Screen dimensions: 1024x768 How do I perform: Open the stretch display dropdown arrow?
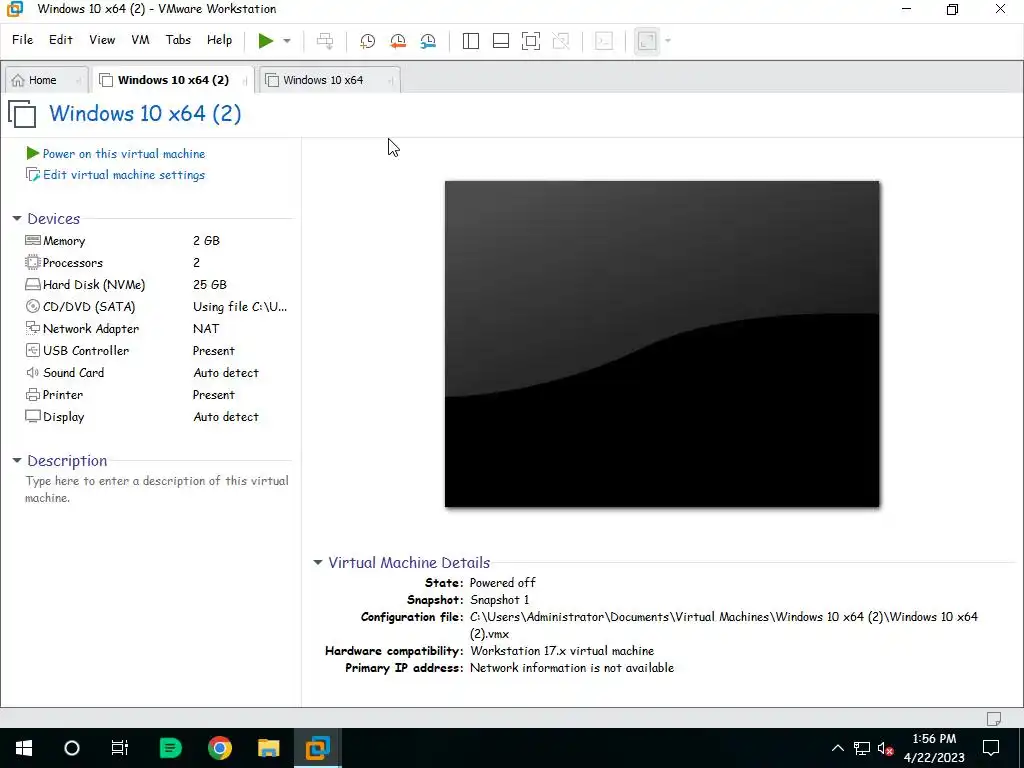click(667, 40)
